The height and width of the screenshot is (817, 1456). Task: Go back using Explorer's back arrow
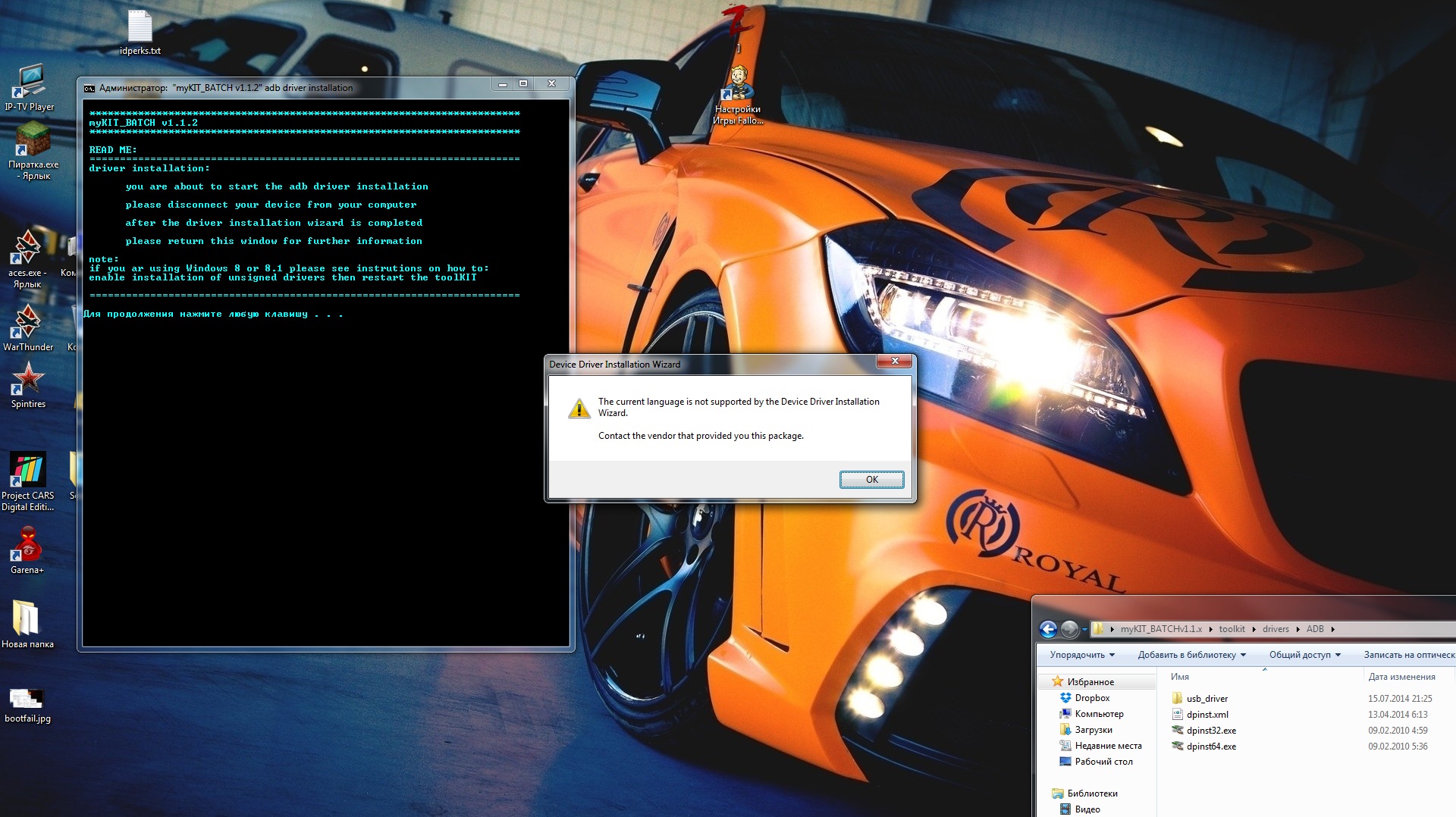pos(1048,629)
